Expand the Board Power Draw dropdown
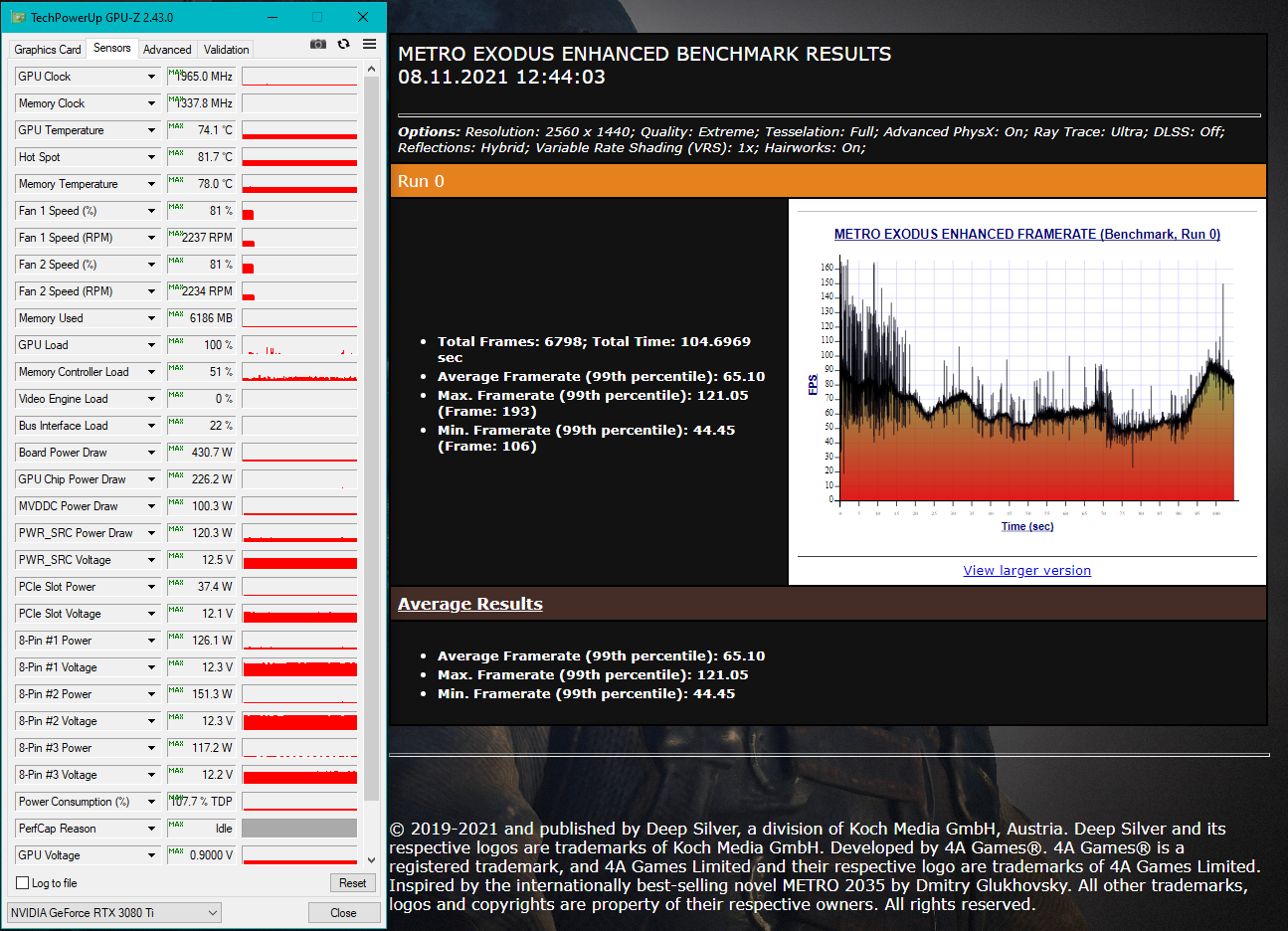The height and width of the screenshot is (931, 1288). 151,453
